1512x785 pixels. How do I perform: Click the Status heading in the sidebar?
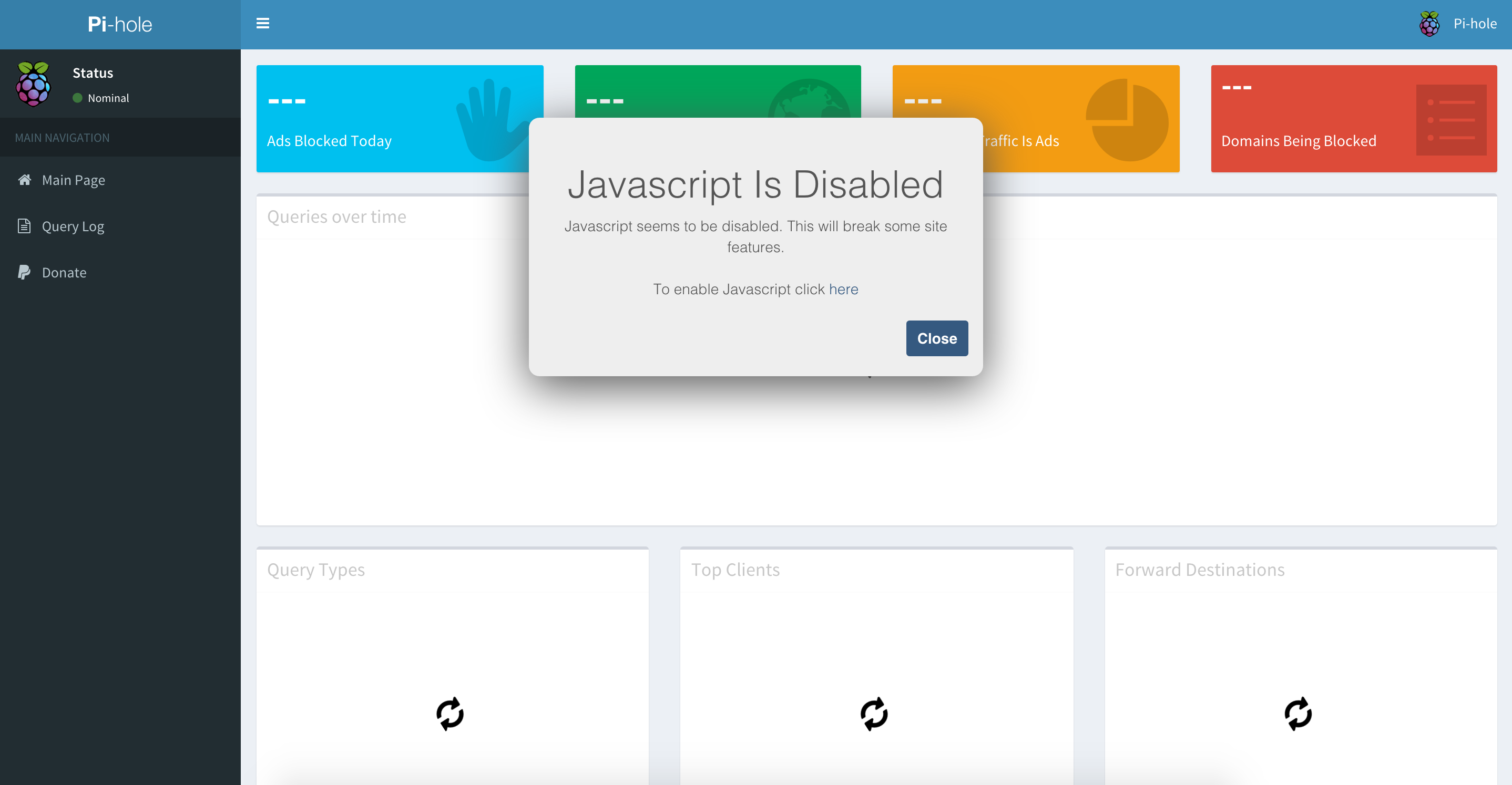coord(93,73)
